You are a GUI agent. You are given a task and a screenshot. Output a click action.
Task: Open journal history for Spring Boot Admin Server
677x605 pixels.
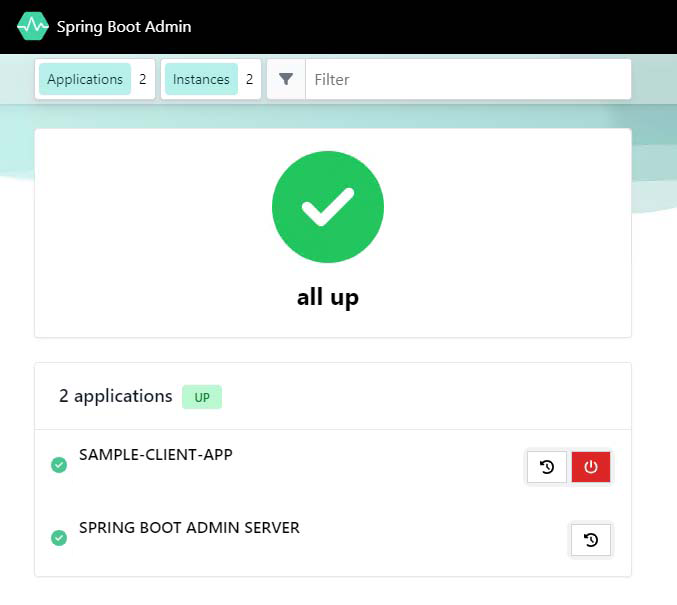pos(591,540)
